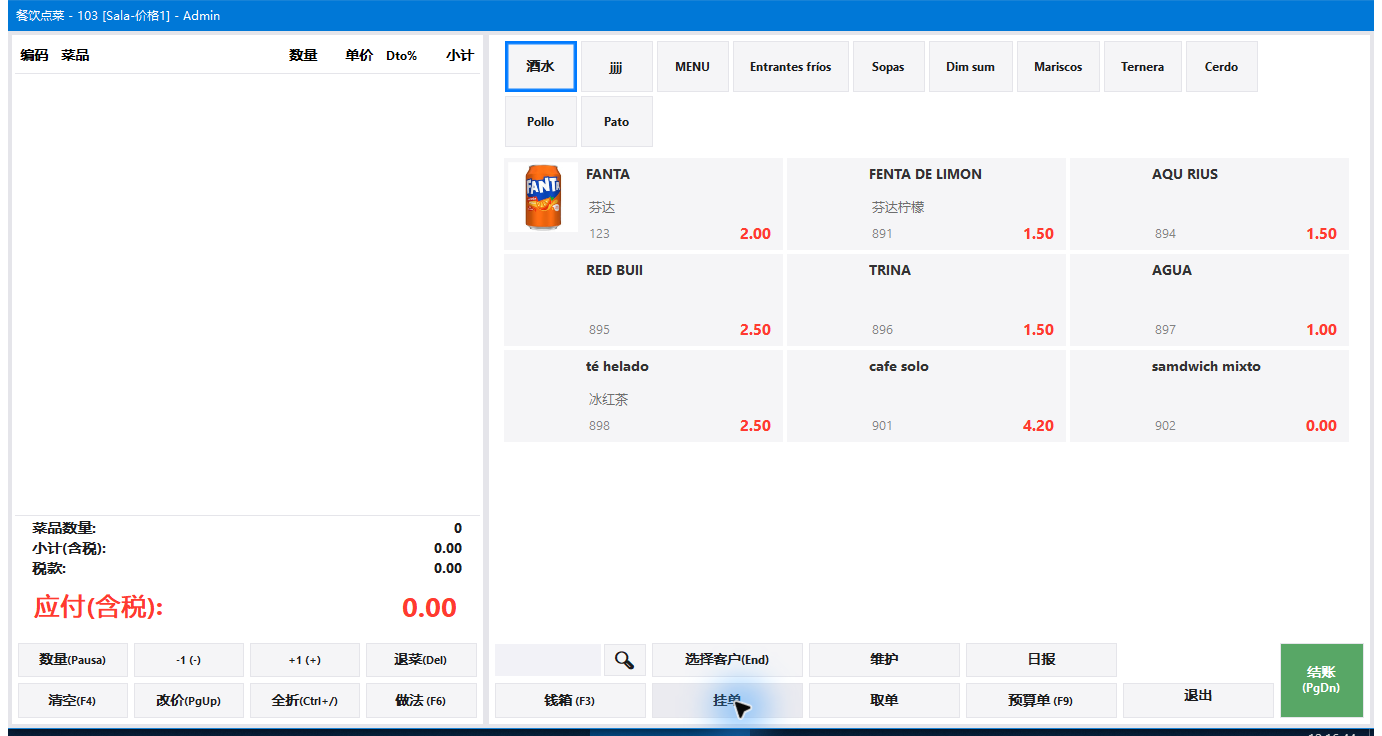This screenshot has width=1382, height=736.
Task: Show the Sopas category
Action: point(888,67)
